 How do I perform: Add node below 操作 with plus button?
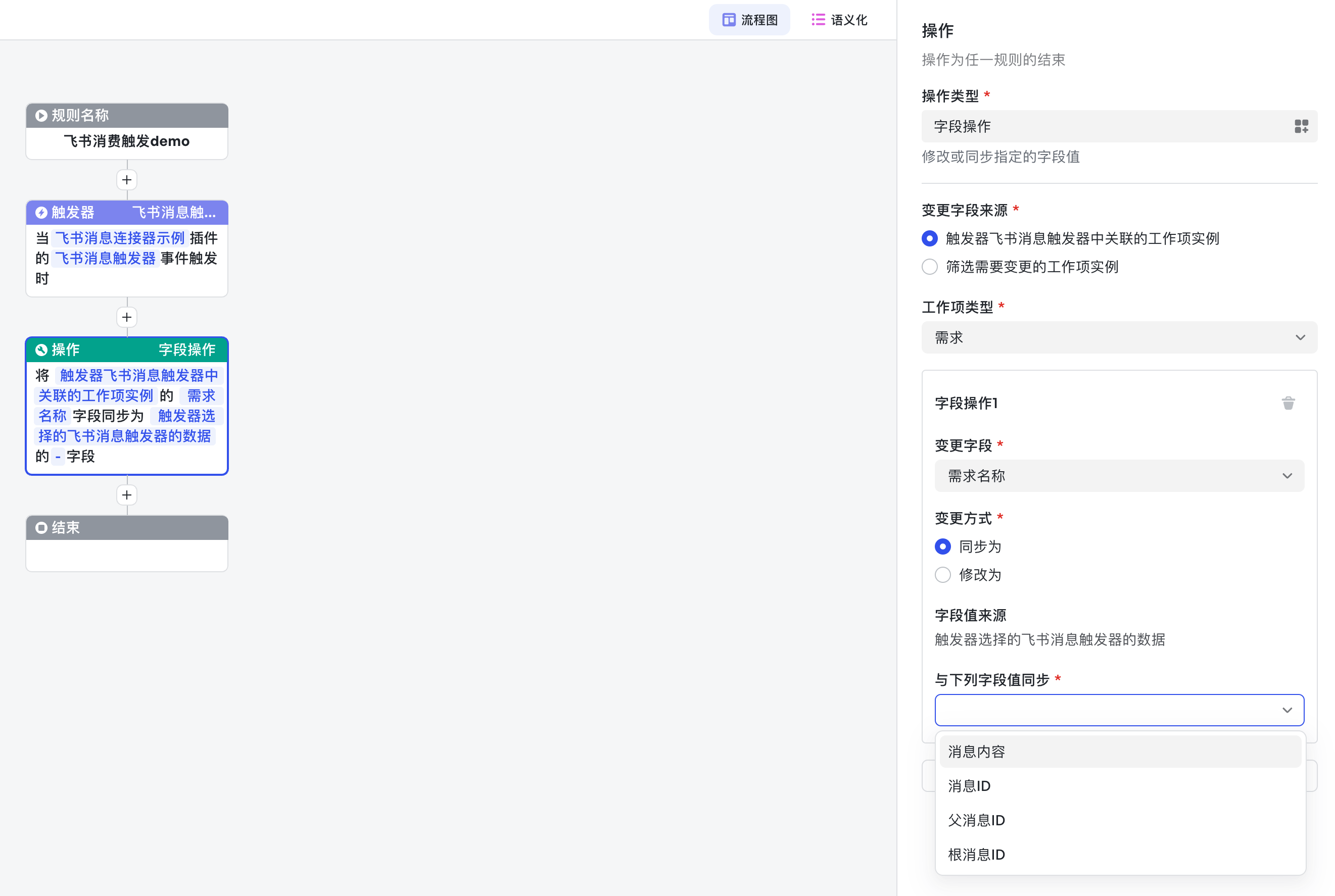(x=127, y=495)
